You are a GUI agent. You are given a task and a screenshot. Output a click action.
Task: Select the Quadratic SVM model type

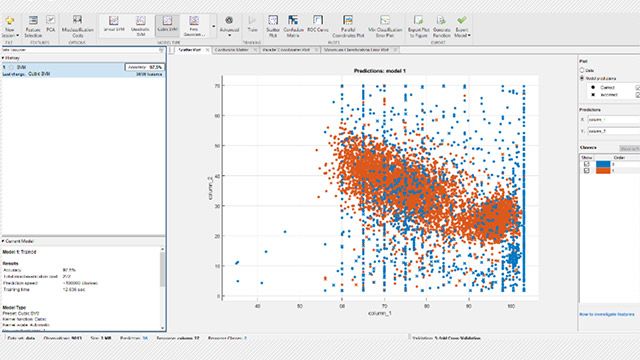[x=140, y=26]
